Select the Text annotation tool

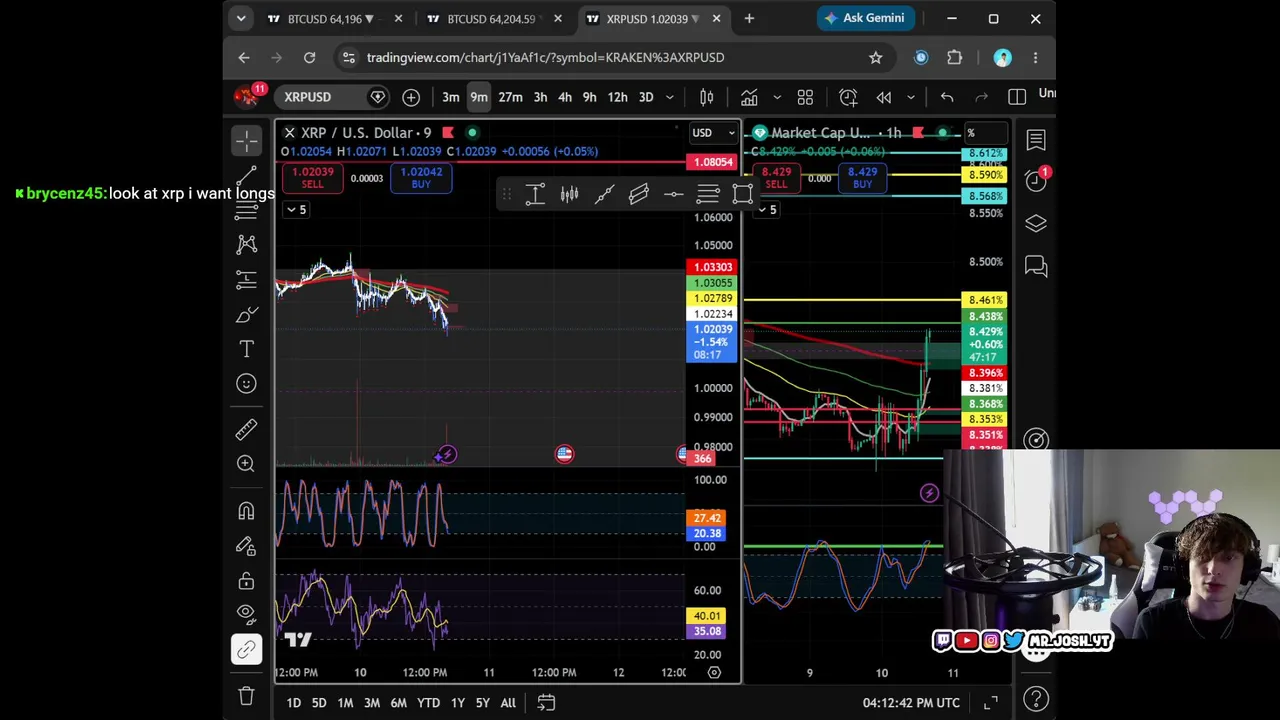[x=246, y=349]
